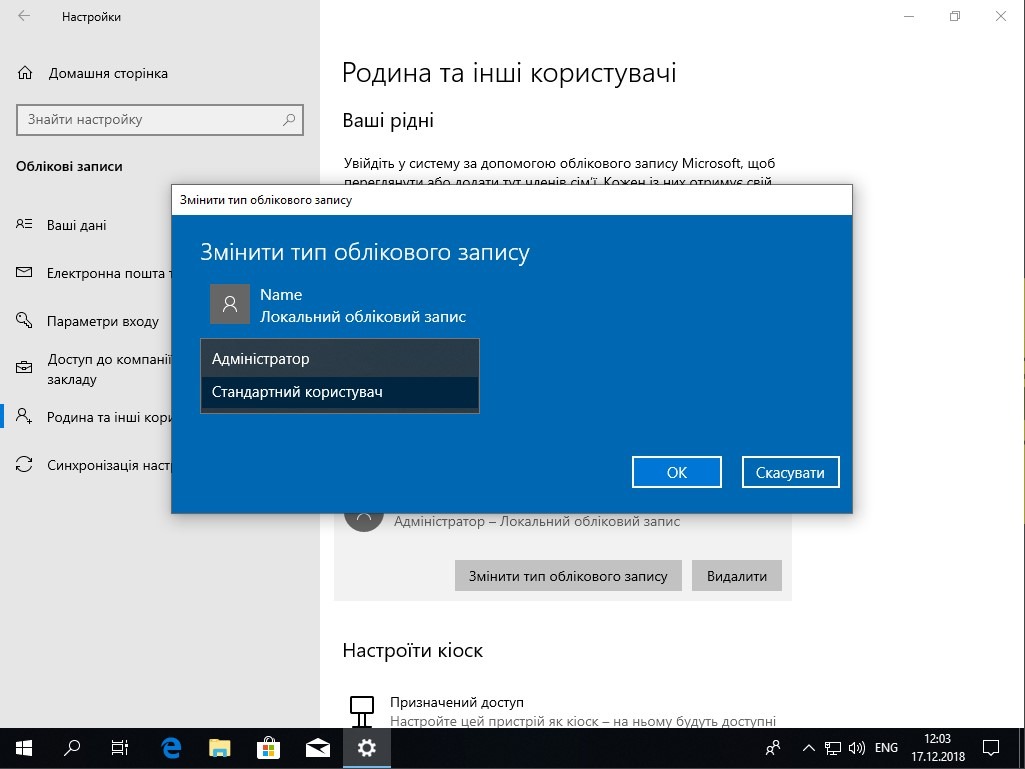Open File Explorer from taskbar
Image resolution: width=1025 pixels, height=769 pixels.
tap(220, 747)
